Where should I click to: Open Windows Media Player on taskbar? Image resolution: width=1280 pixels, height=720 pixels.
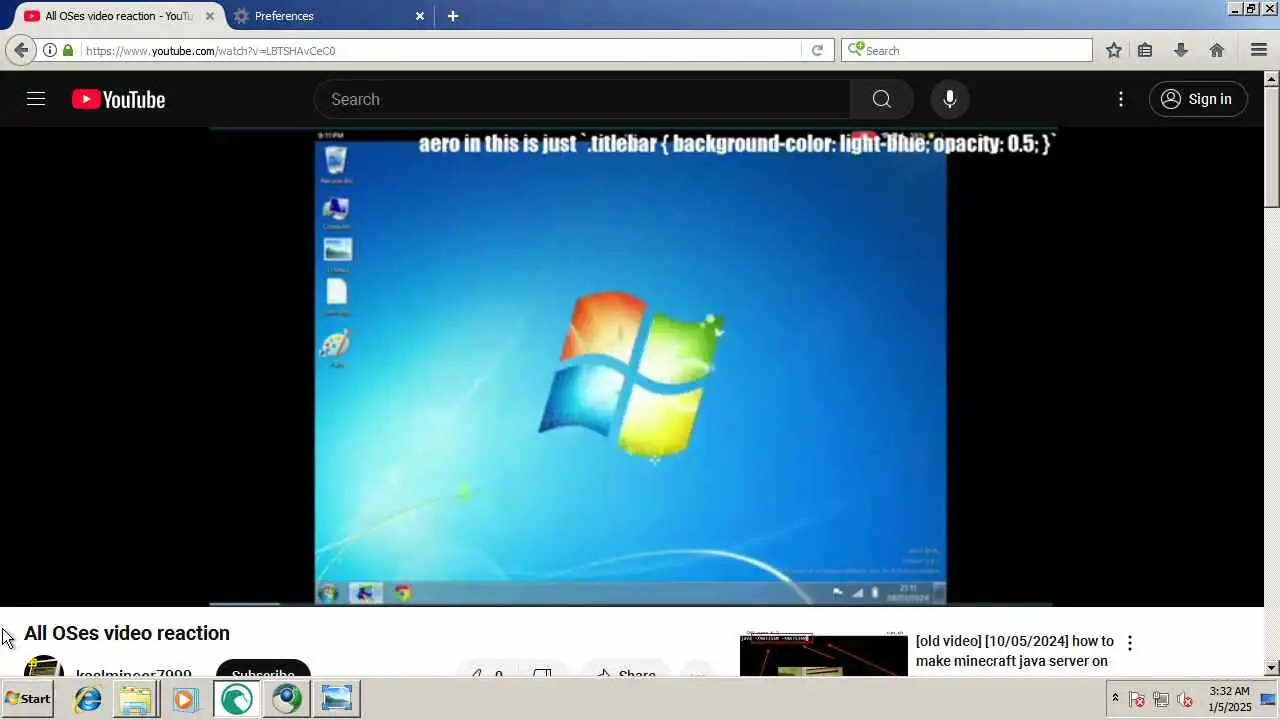coord(185,698)
